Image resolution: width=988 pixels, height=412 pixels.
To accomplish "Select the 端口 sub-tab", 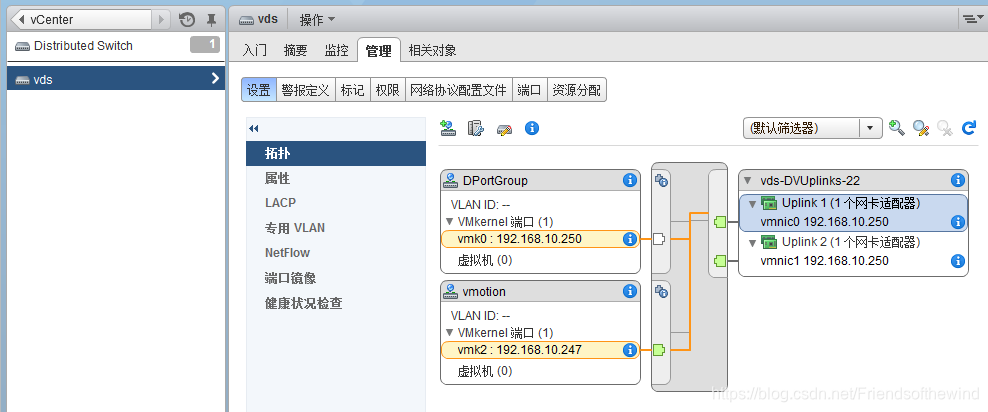I will 529,90.
